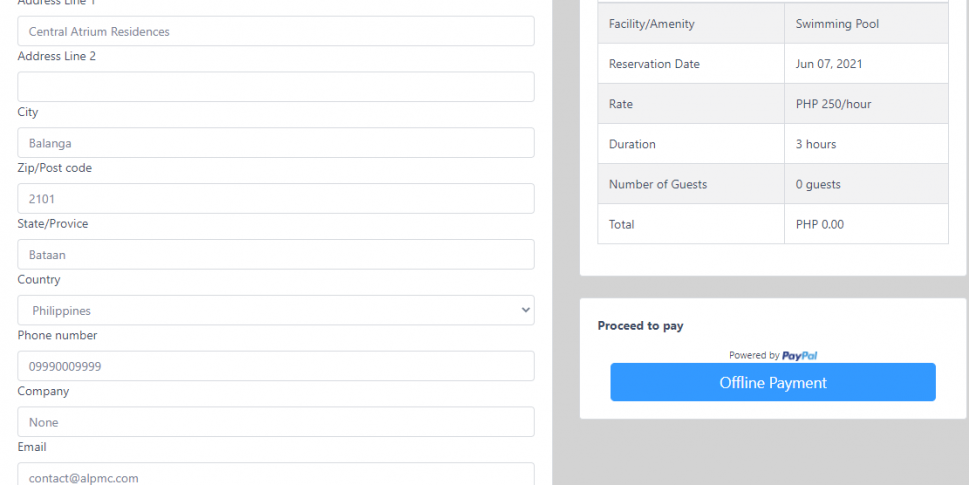Click the Swimming Pool table cell
This screenshot has width=969, height=485.
[837, 24]
